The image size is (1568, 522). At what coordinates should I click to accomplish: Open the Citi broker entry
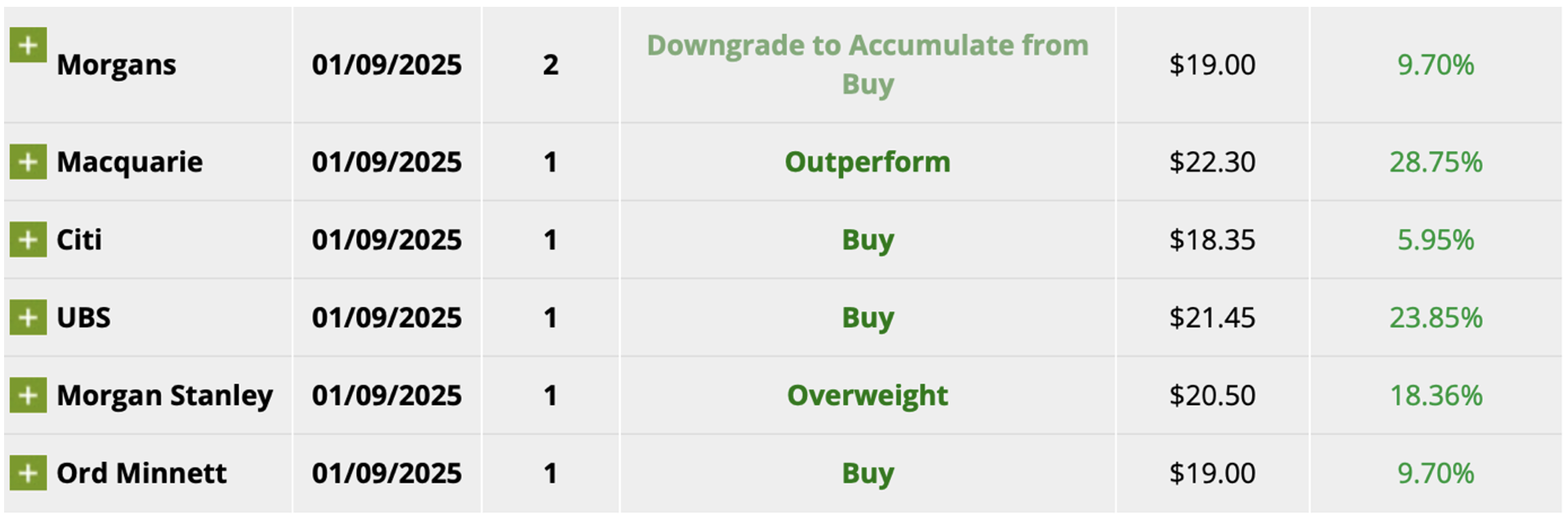tap(79, 240)
